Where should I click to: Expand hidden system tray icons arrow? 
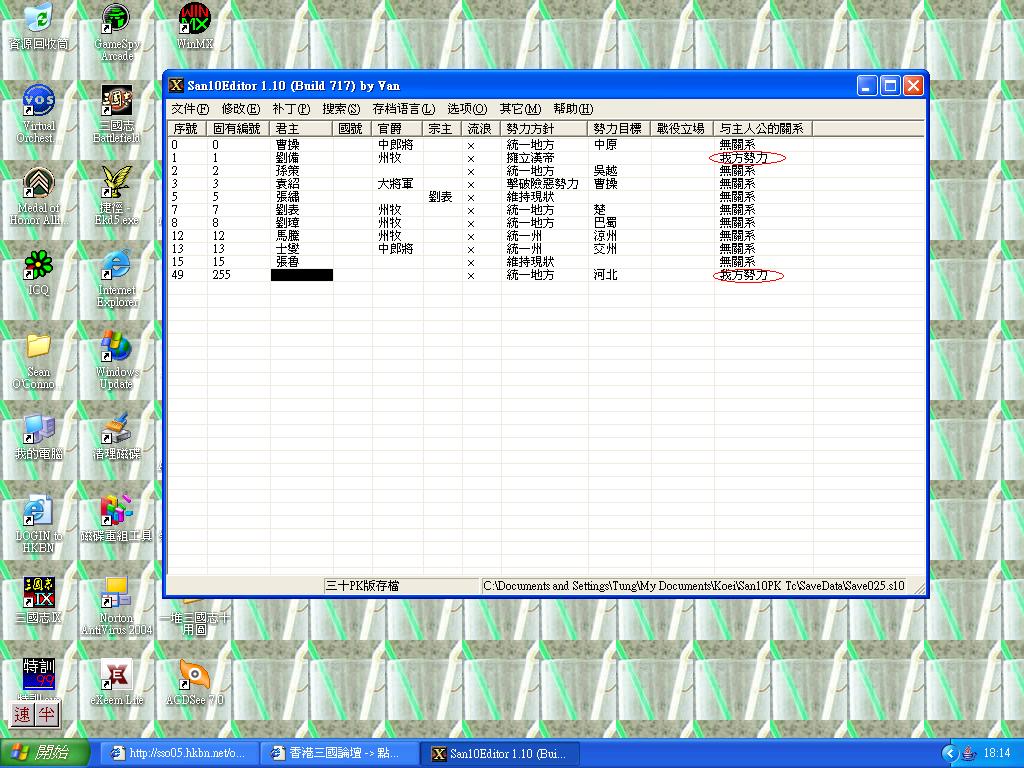click(x=950, y=754)
